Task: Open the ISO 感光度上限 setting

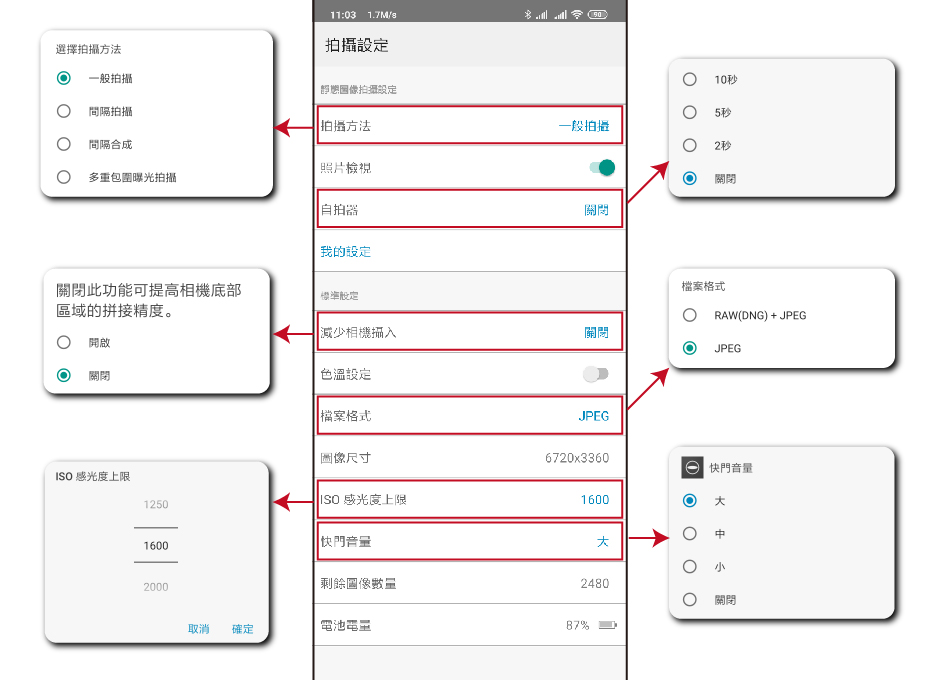Action: click(x=470, y=499)
